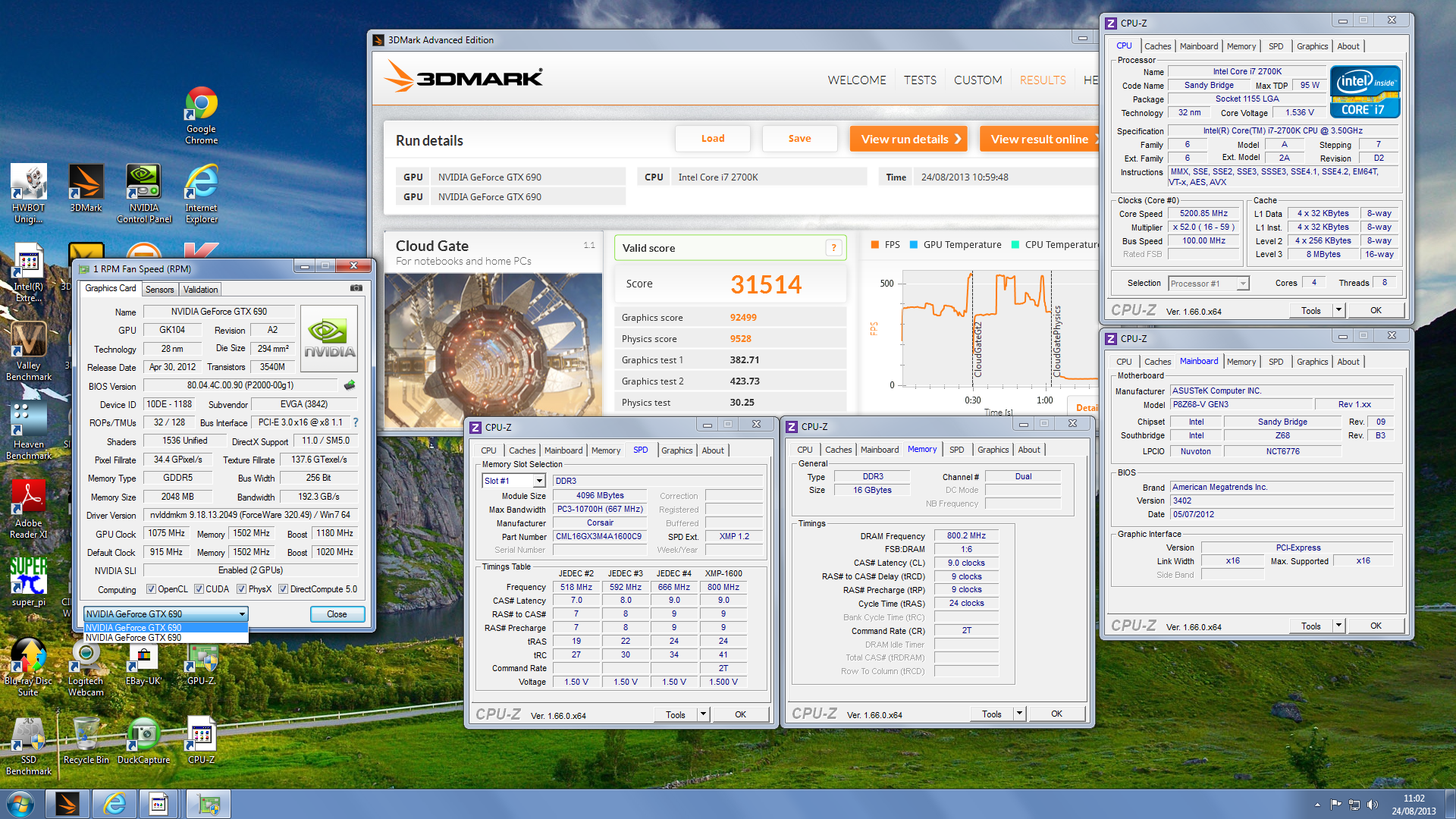Click GPU-Z screenshot camera icon
Viewport: 1456px width, 819px height.
pyautogui.click(x=356, y=288)
